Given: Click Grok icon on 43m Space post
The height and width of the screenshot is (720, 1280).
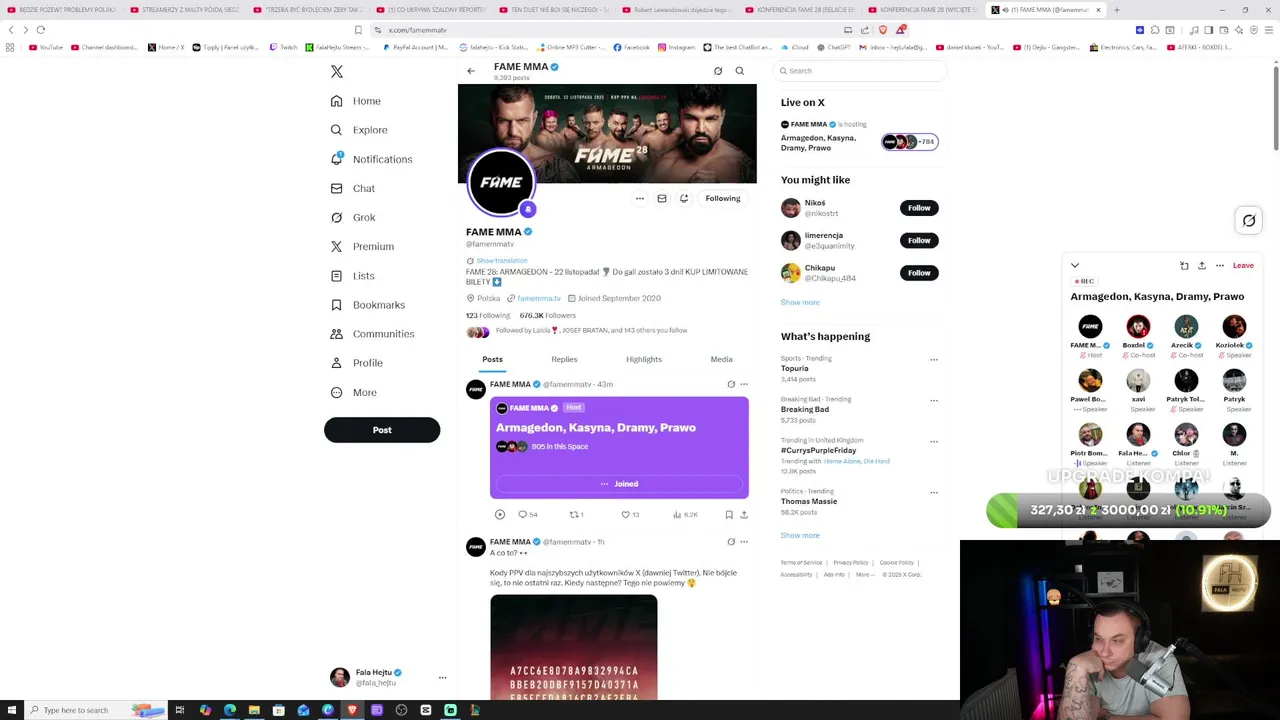Looking at the screenshot, I should (x=731, y=384).
